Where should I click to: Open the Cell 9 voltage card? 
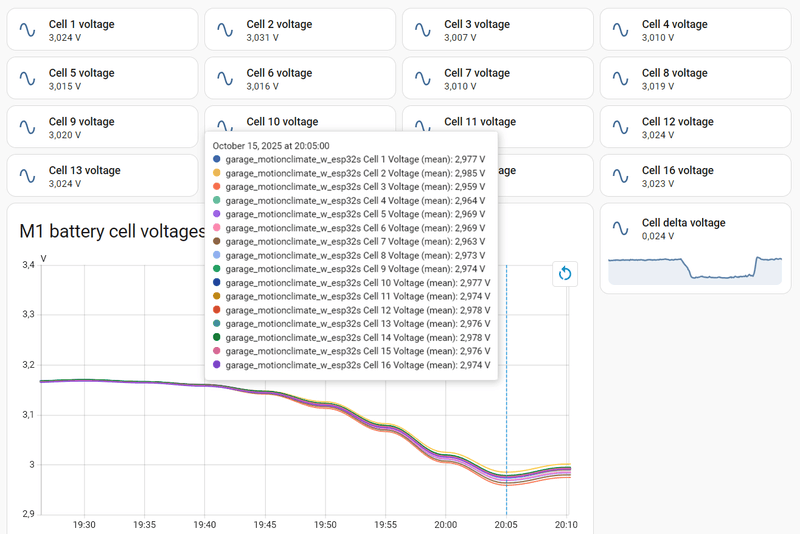[x=101, y=127]
